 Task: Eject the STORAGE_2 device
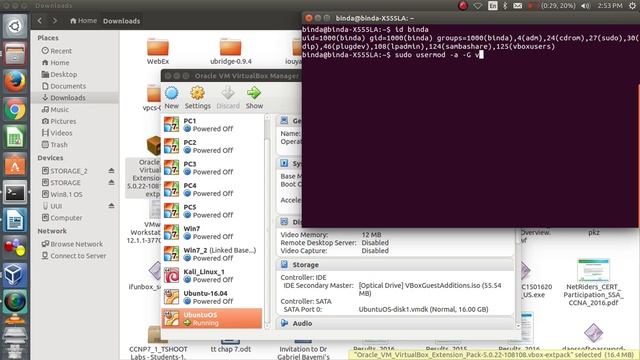coord(111,171)
